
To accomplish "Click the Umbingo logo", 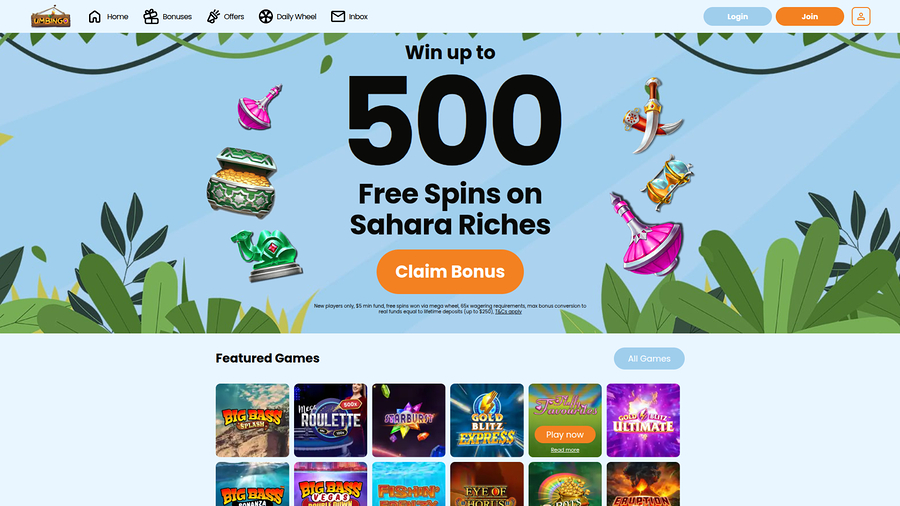I will pos(51,17).
